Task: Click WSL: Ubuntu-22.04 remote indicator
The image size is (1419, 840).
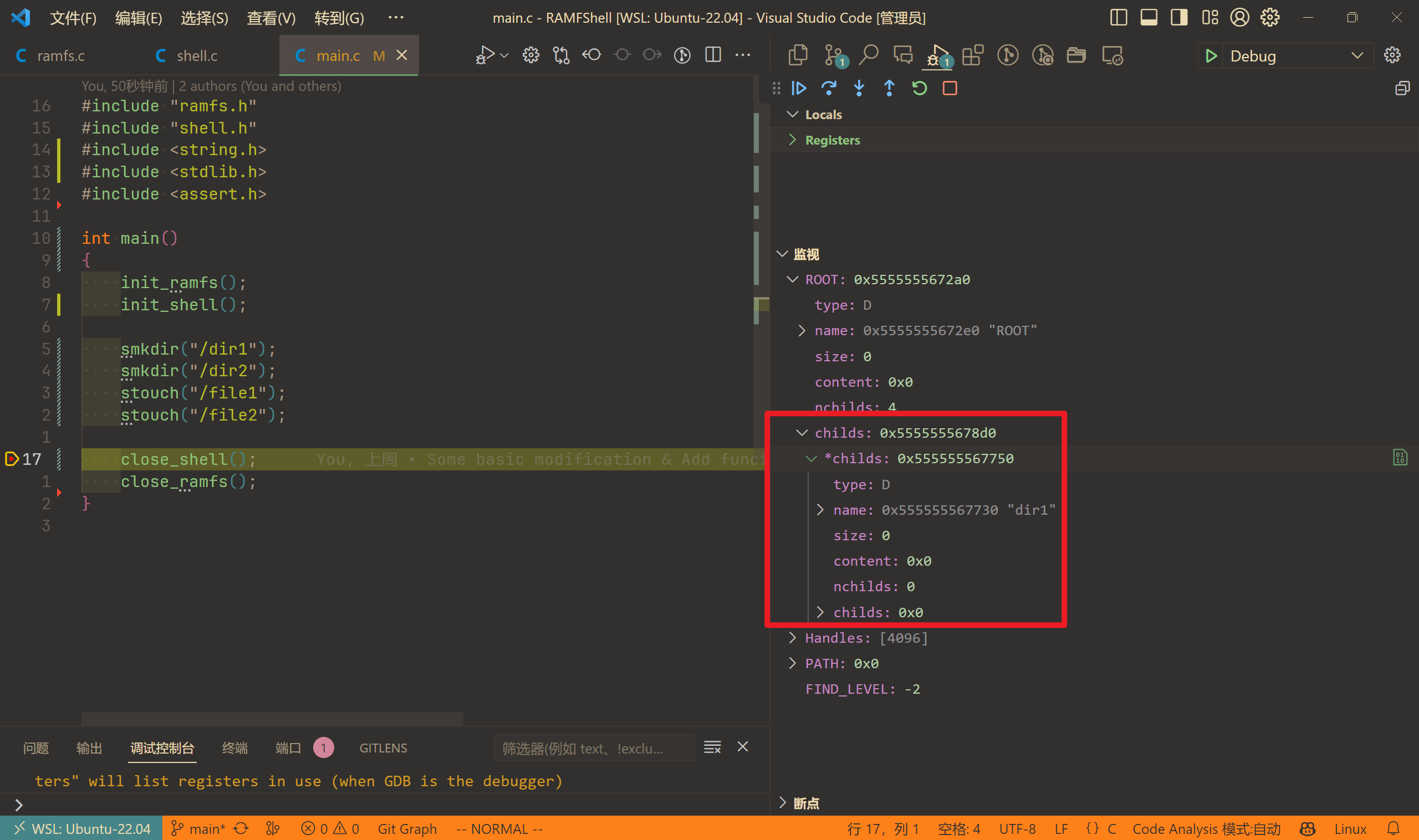Action: click(82, 829)
